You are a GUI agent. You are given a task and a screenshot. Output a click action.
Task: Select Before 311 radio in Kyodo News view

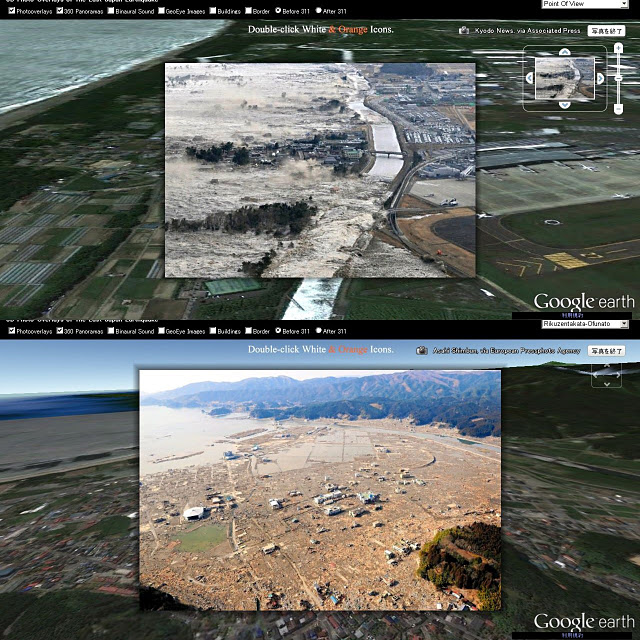click(x=278, y=11)
